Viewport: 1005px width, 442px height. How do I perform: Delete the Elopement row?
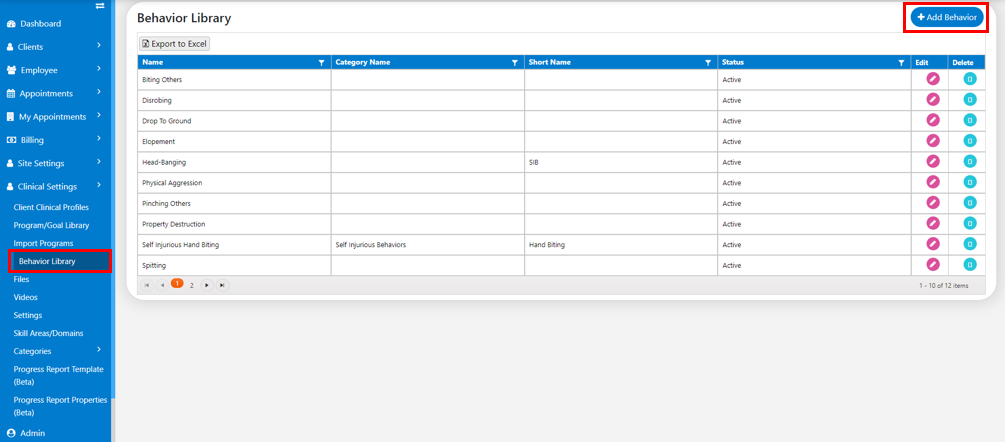coord(970,141)
